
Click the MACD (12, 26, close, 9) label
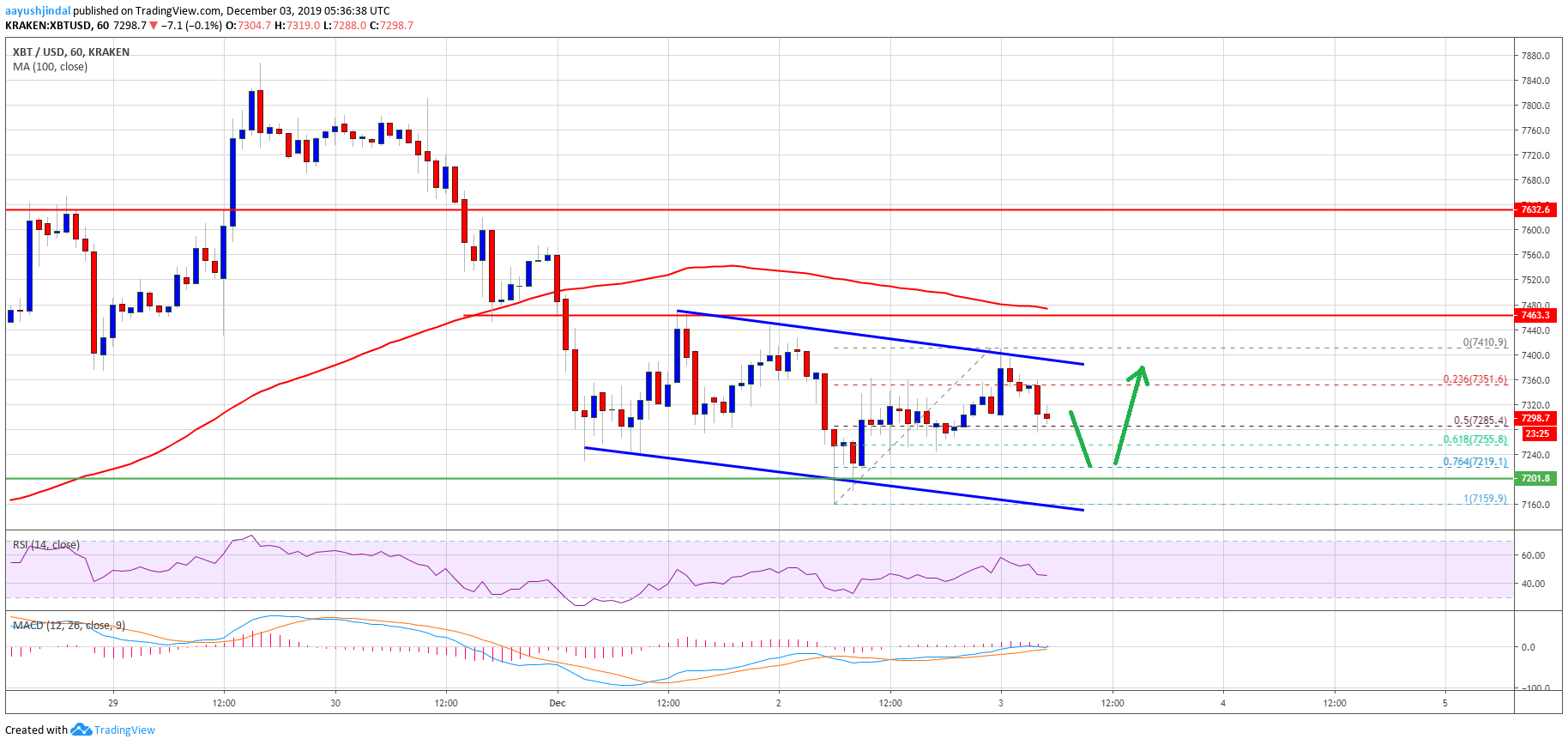point(69,626)
